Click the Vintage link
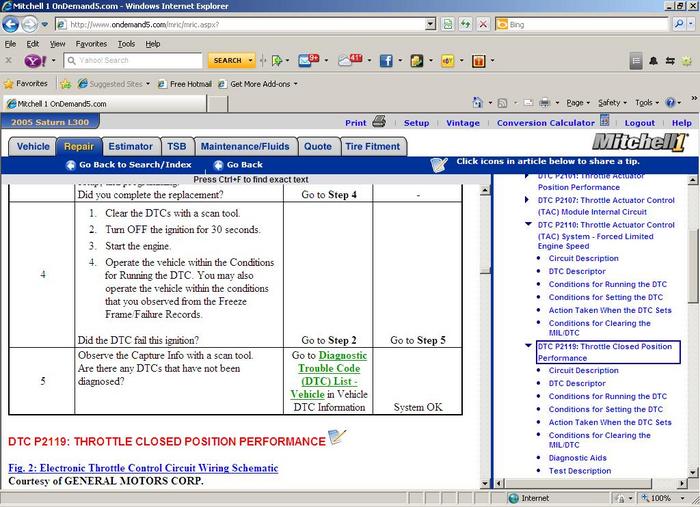 [463, 123]
